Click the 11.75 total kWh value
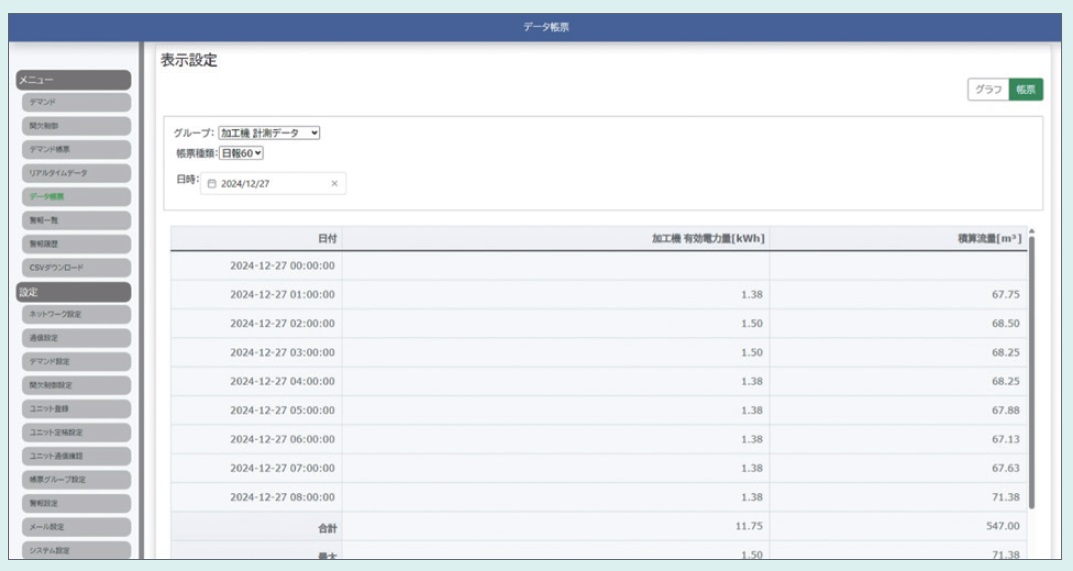 [749, 526]
